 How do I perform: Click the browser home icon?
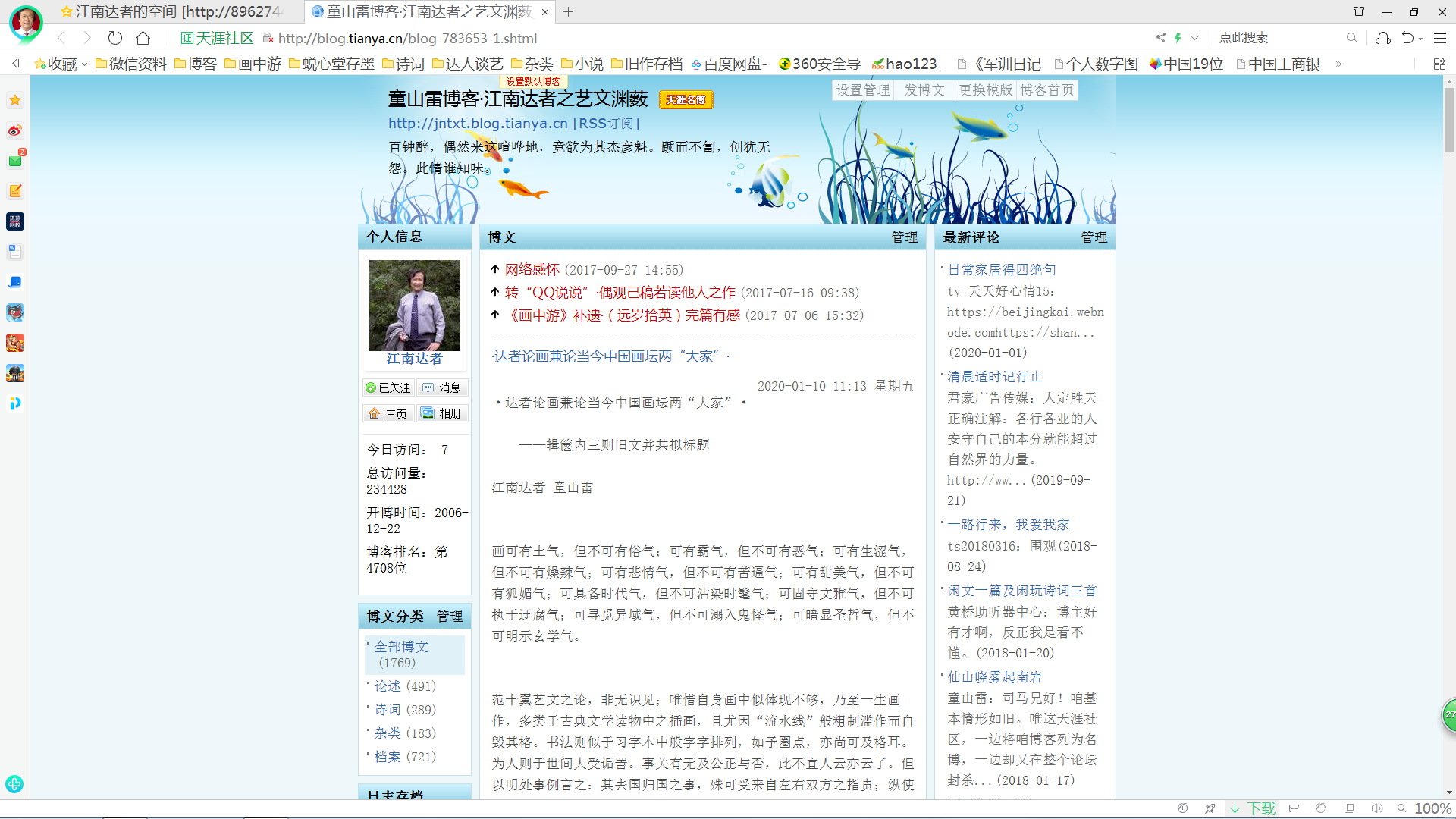click(x=142, y=38)
